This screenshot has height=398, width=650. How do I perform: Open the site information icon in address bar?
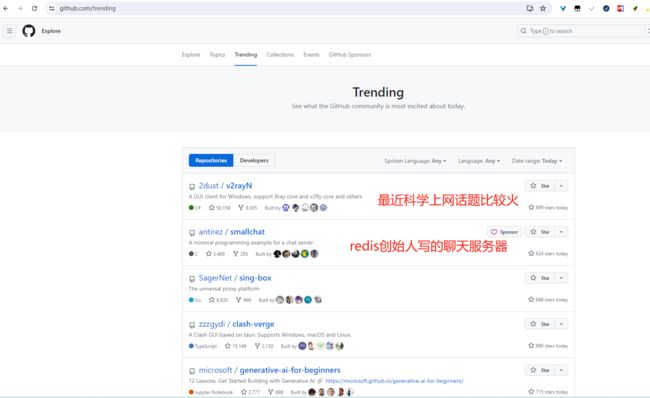(x=51, y=8)
